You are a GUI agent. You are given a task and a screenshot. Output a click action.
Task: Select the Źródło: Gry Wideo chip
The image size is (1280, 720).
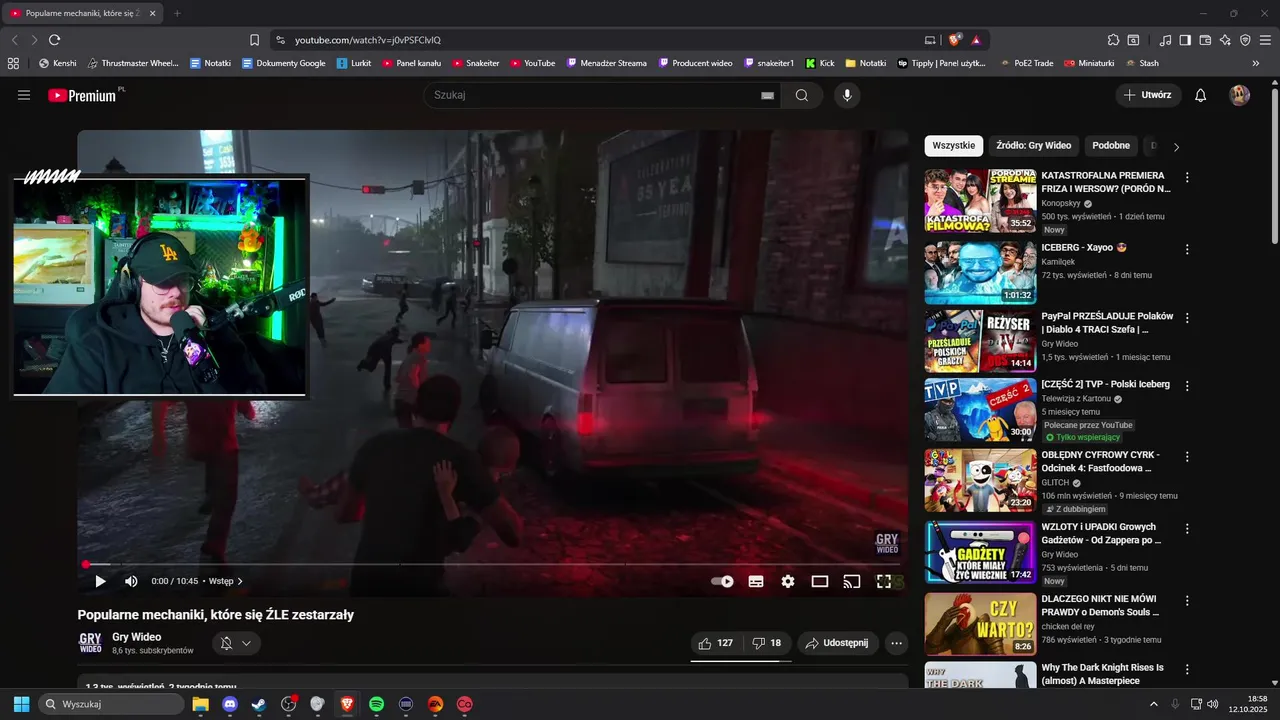click(x=1034, y=145)
